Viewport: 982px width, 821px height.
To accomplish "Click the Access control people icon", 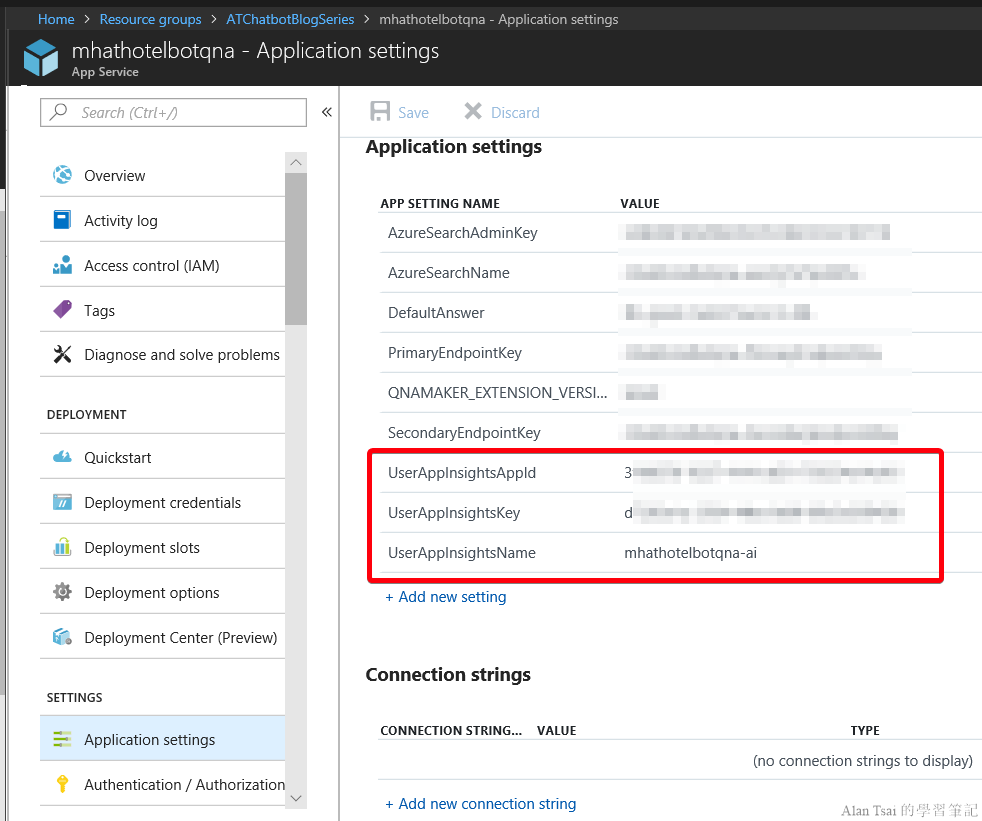I will tap(62, 265).
